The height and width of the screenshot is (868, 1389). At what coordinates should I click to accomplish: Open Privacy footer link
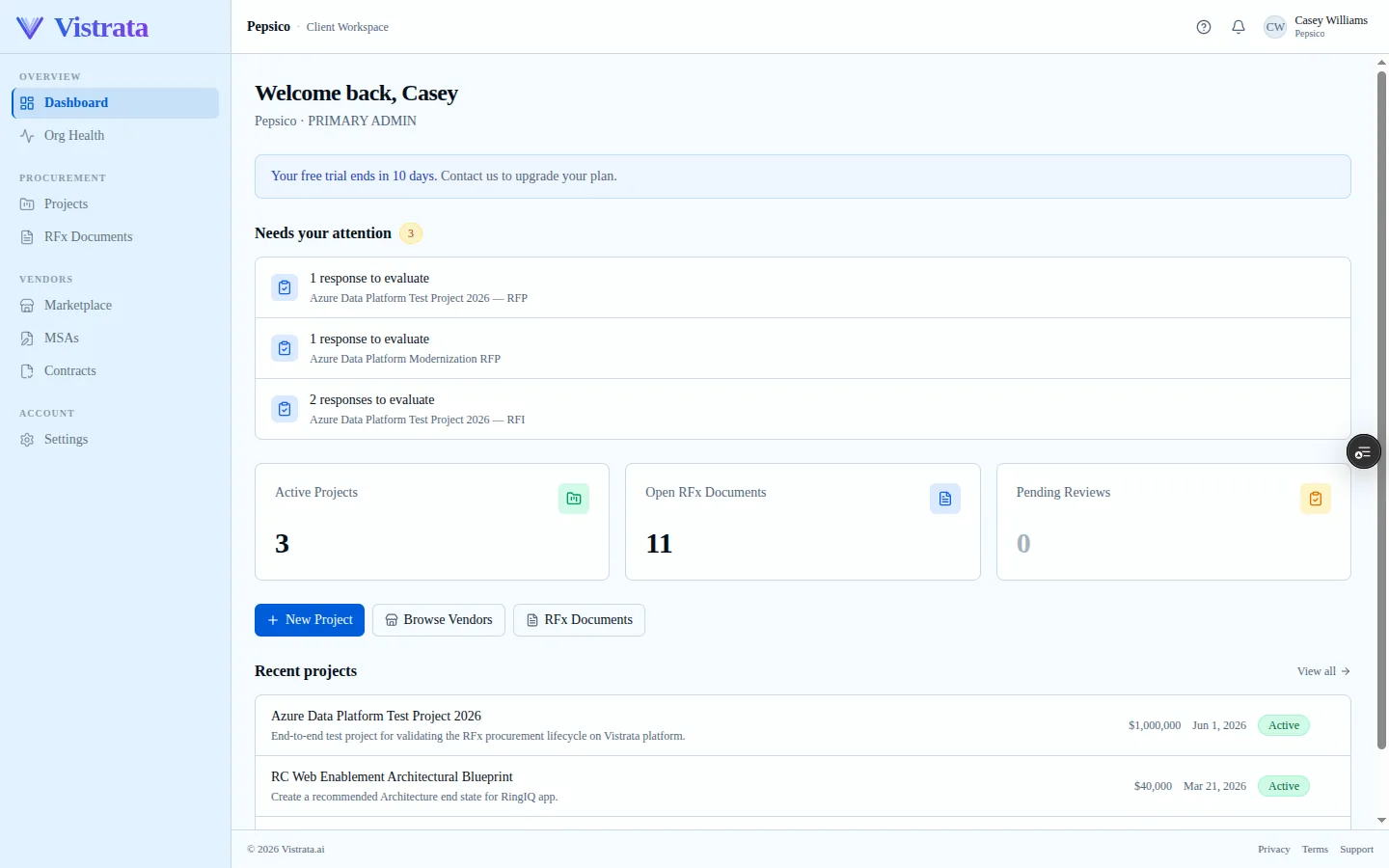1274,850
